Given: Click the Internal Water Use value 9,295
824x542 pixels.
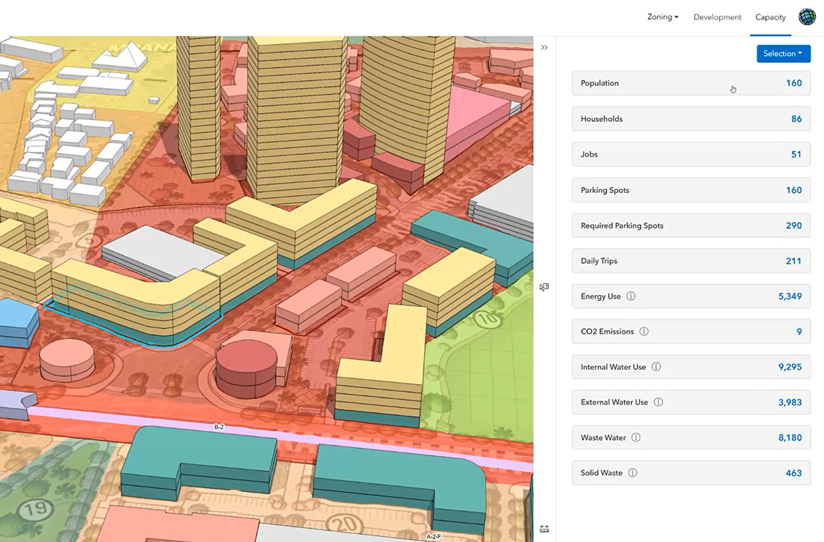Looking at the screenshot, I should click(790, 367).
